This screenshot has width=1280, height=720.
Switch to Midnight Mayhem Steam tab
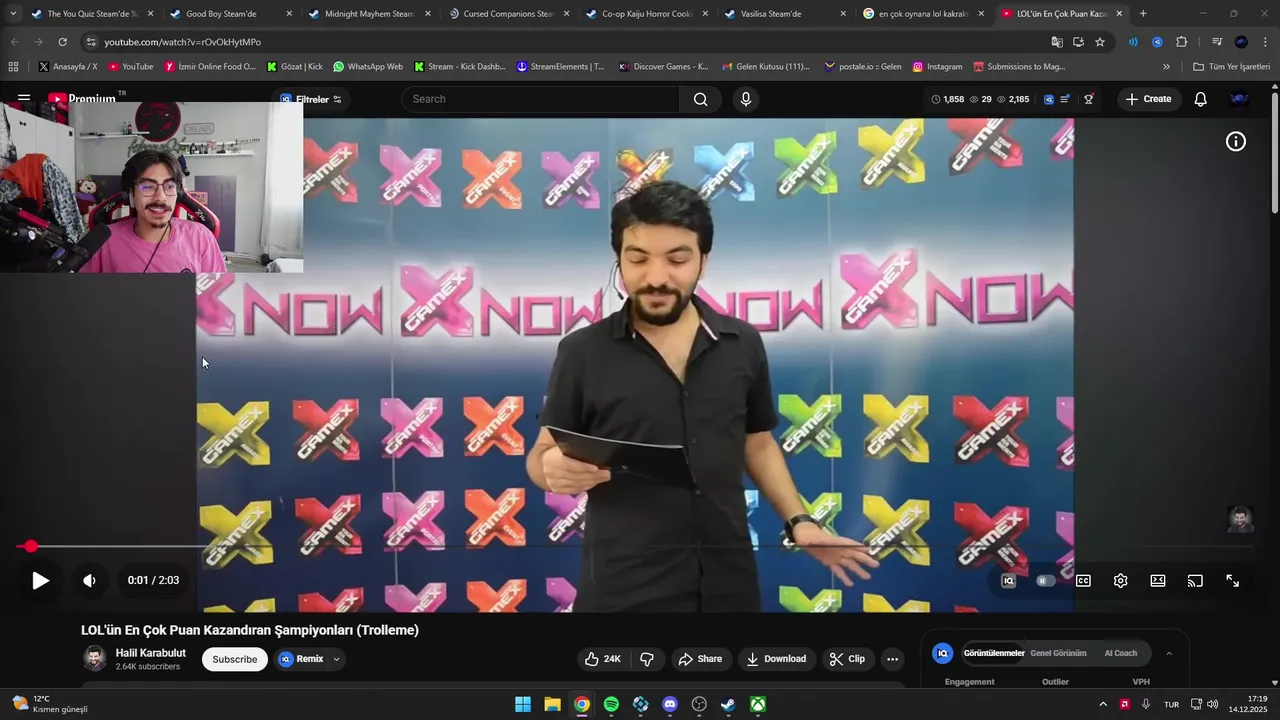coord(368,14)
